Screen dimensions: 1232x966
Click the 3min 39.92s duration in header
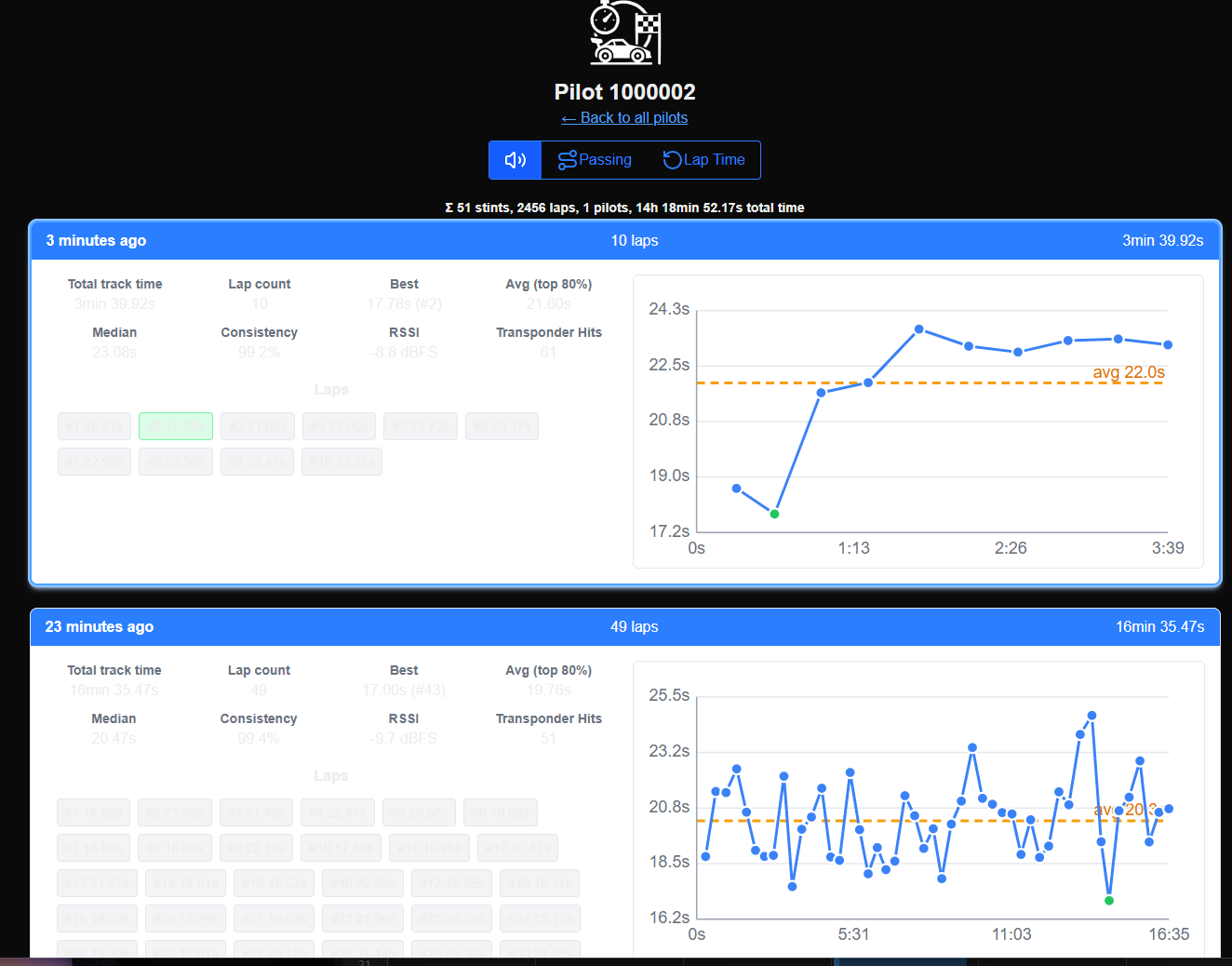click(1162, 240)
